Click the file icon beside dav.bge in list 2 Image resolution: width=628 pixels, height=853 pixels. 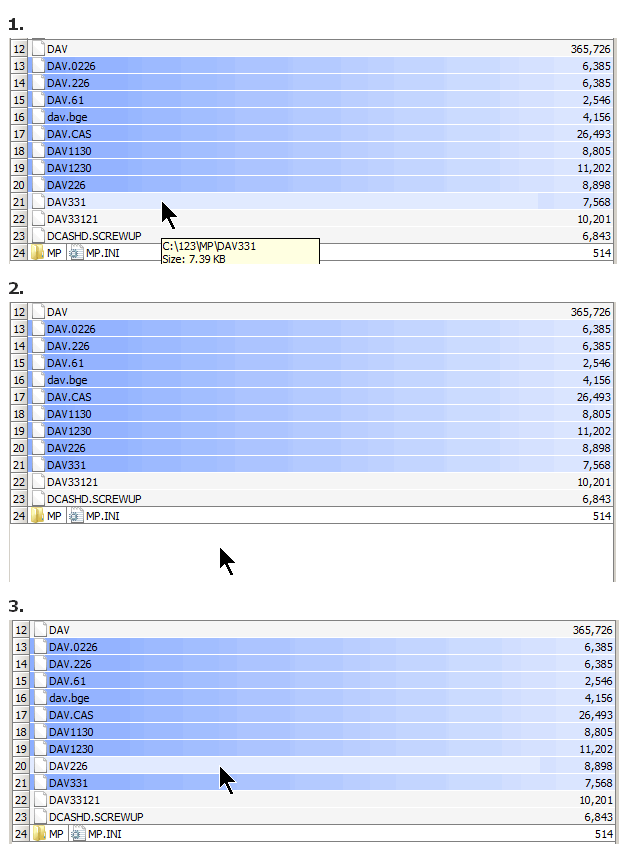coord(38,380)
